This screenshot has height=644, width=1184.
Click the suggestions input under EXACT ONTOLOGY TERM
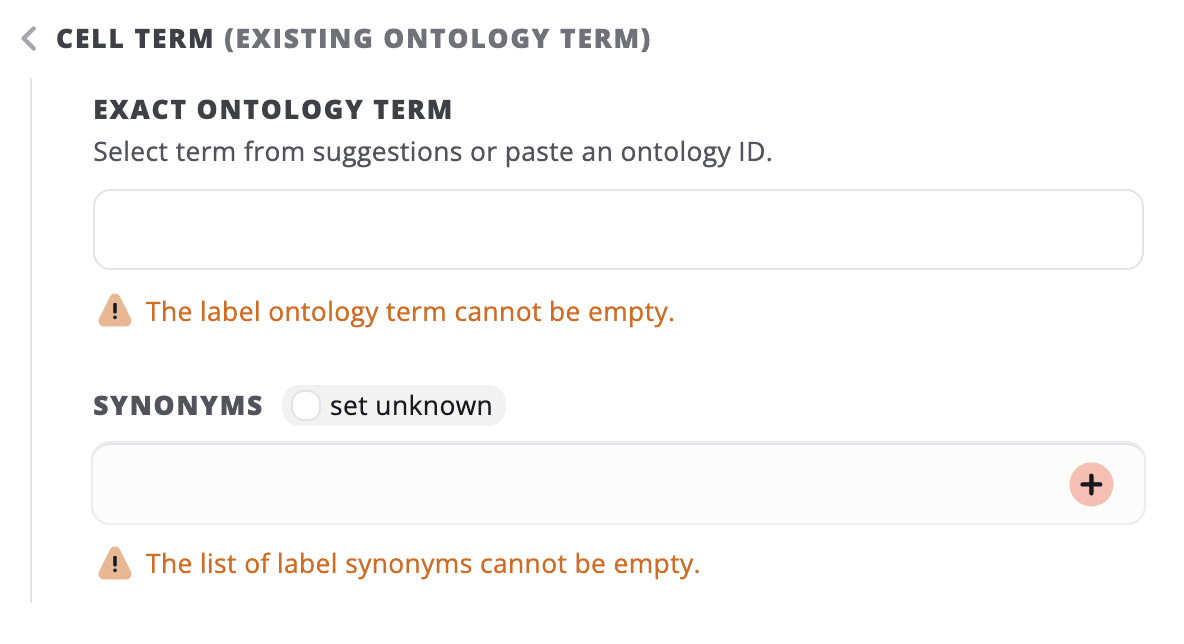pos(618,229)
